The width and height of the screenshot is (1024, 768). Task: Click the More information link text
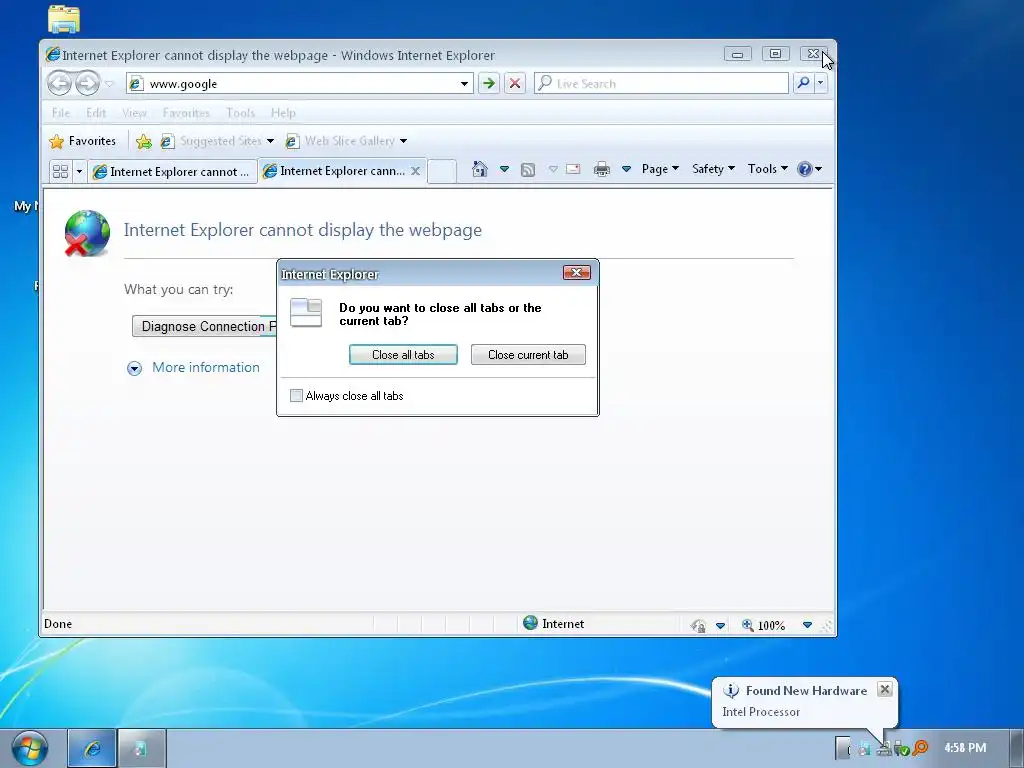[206, 367]
